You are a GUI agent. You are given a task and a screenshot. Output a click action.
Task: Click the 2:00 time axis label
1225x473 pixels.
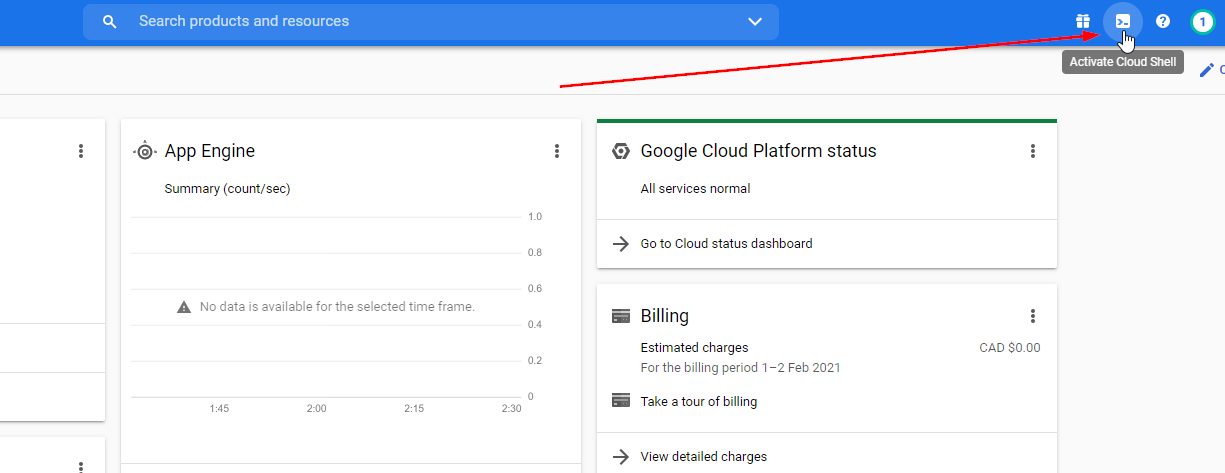click(317, 409)
